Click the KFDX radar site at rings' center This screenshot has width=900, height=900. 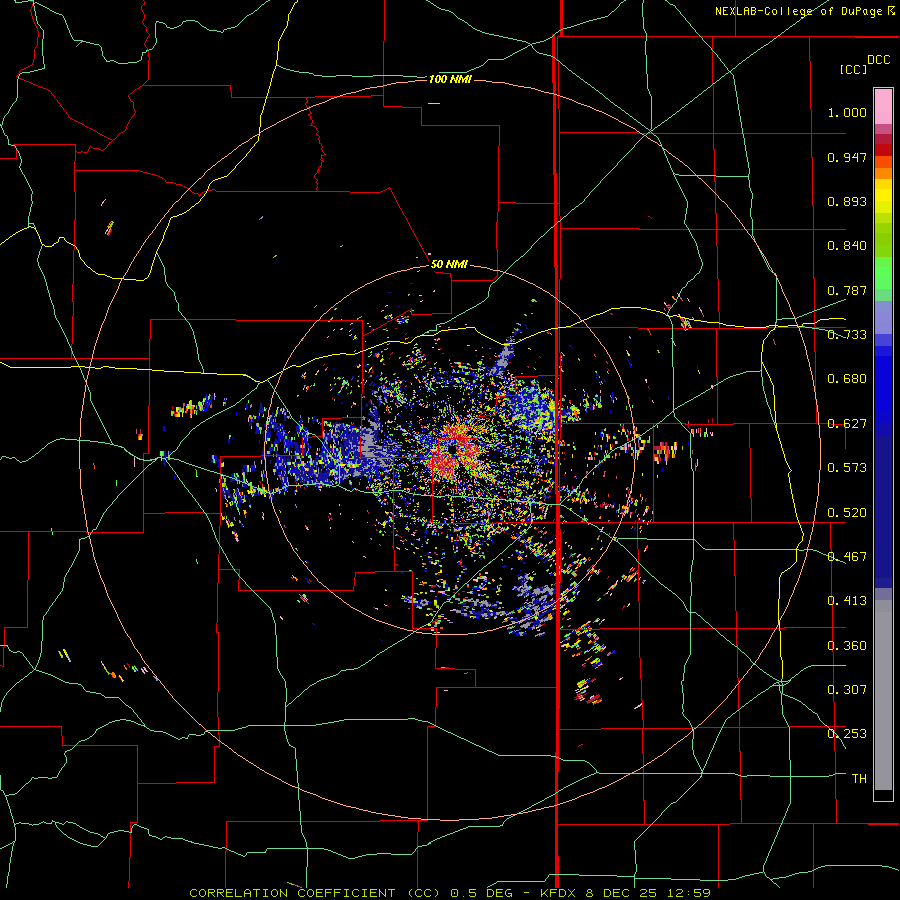(452, 449)
